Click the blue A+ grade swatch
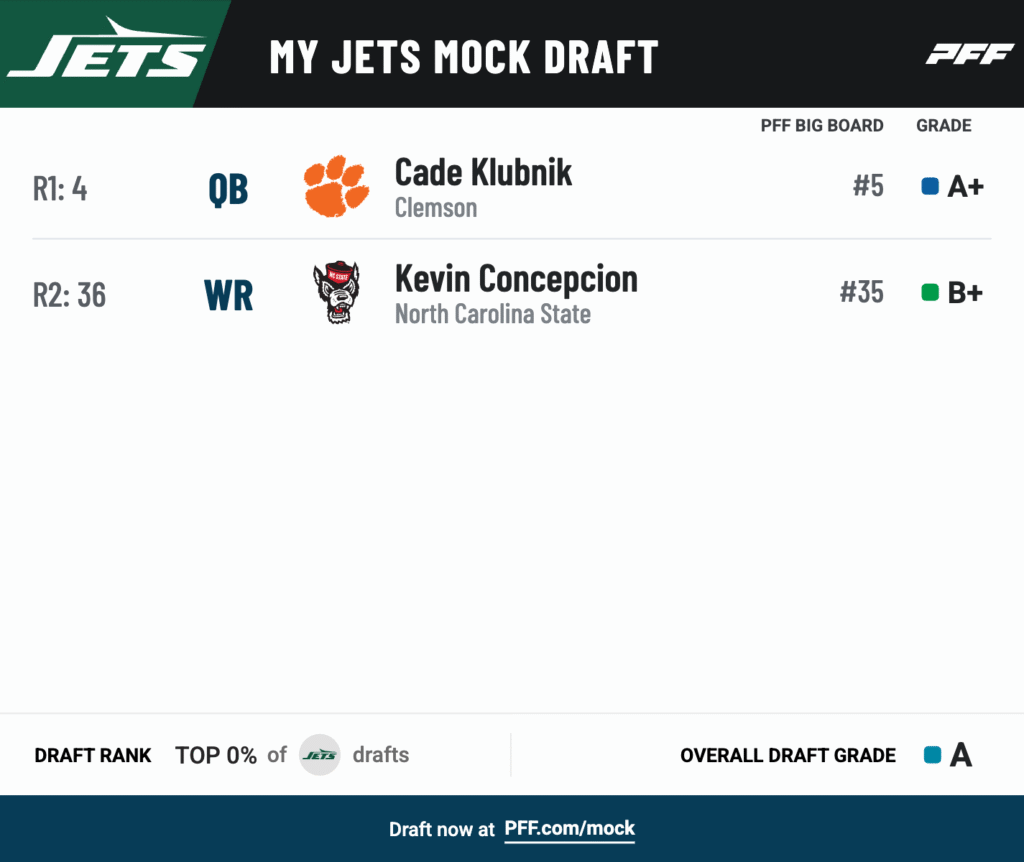This screenshot has width=1024, height=862. [930, 186]
